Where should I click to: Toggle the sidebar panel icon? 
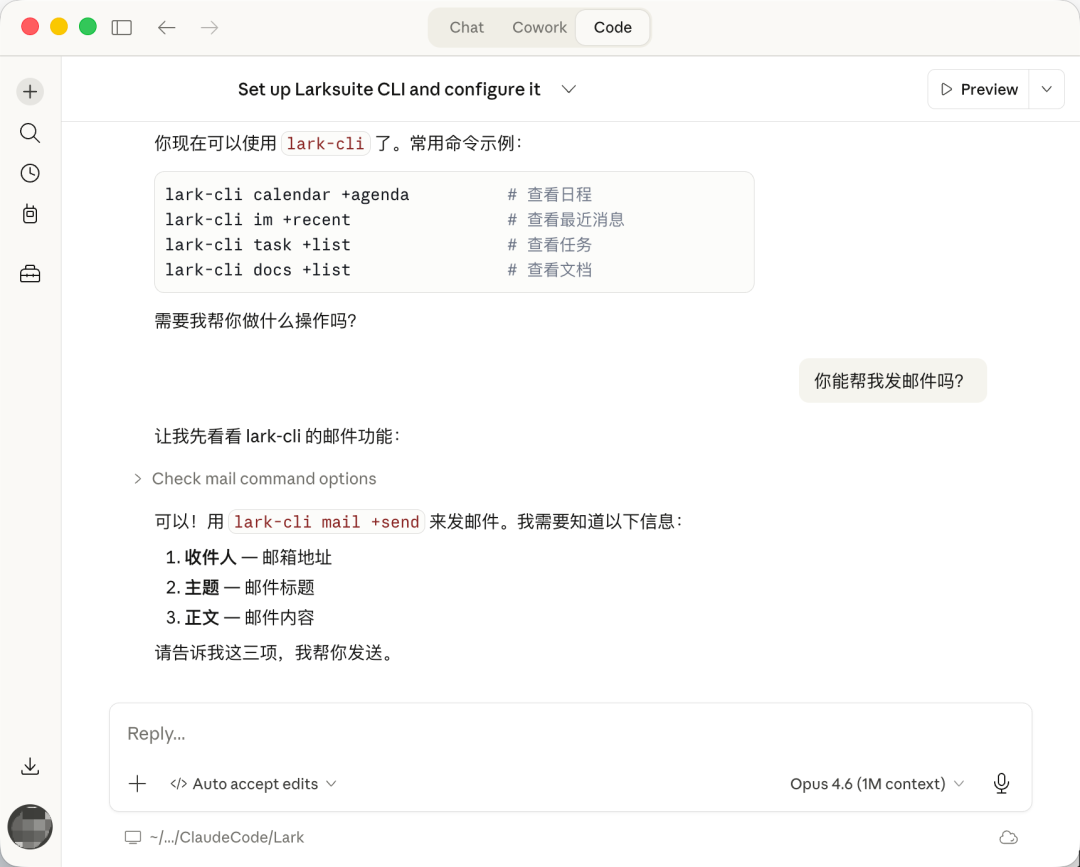(x=122, y=28)
